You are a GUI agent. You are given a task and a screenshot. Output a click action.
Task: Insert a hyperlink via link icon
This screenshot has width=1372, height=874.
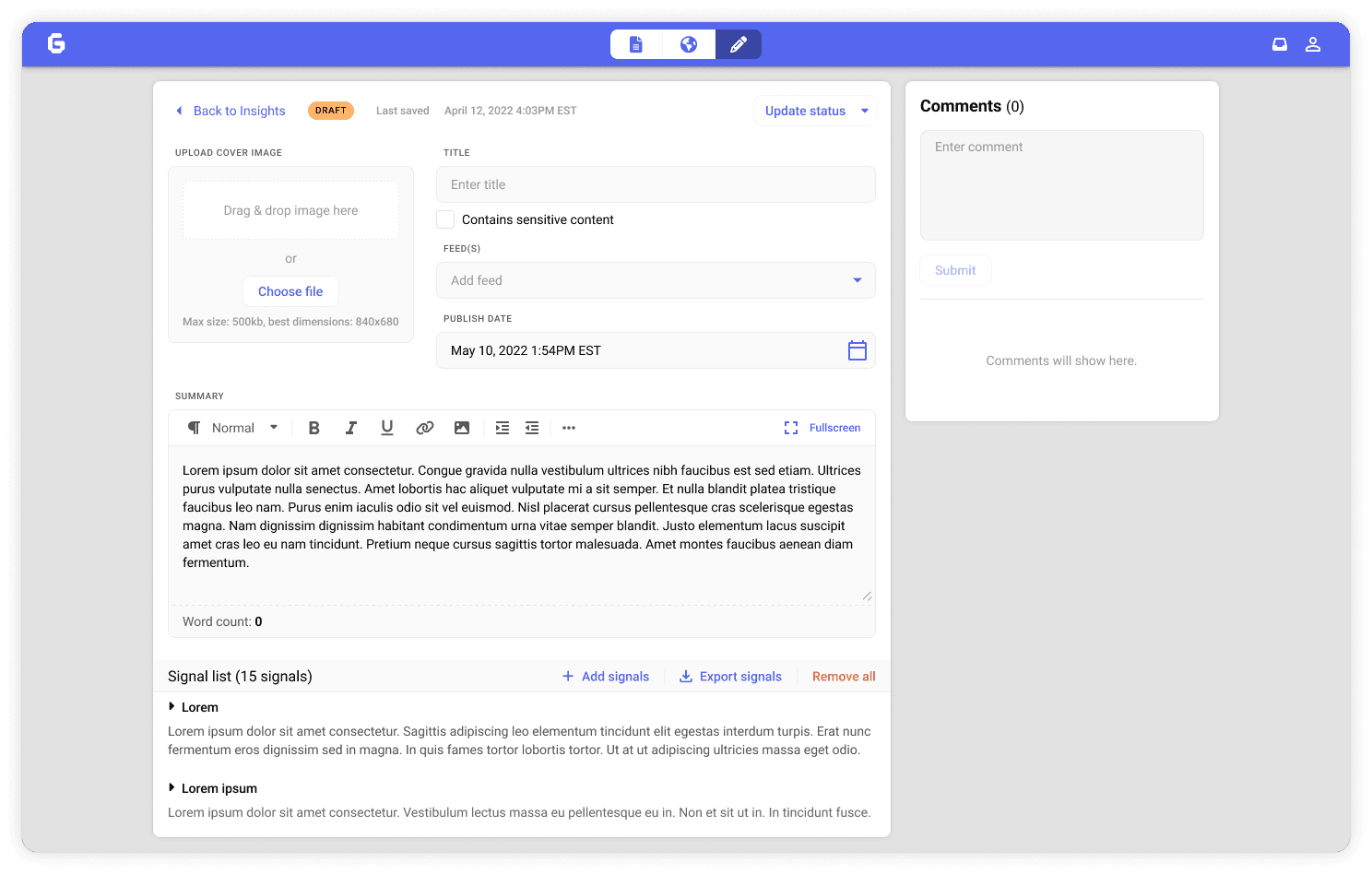click(x=424, y=428)
